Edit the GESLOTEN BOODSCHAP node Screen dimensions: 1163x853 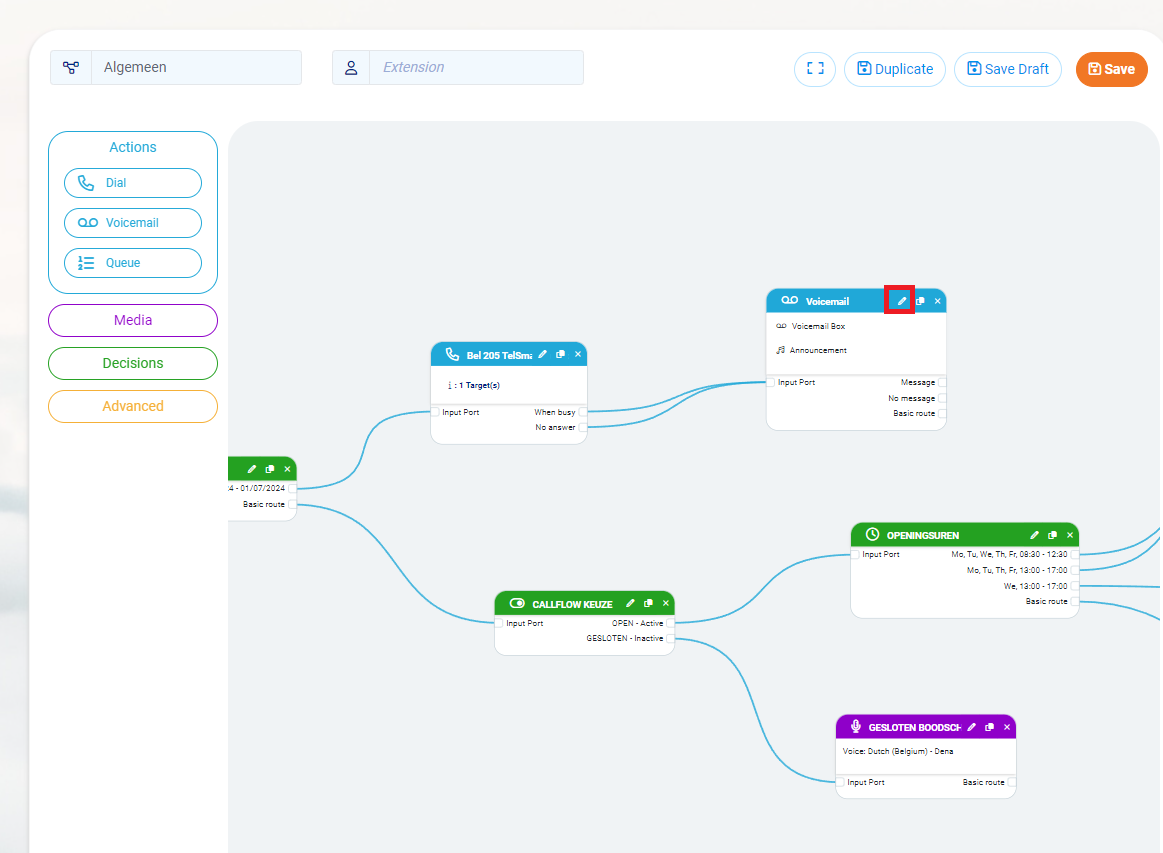click(971, 727)
